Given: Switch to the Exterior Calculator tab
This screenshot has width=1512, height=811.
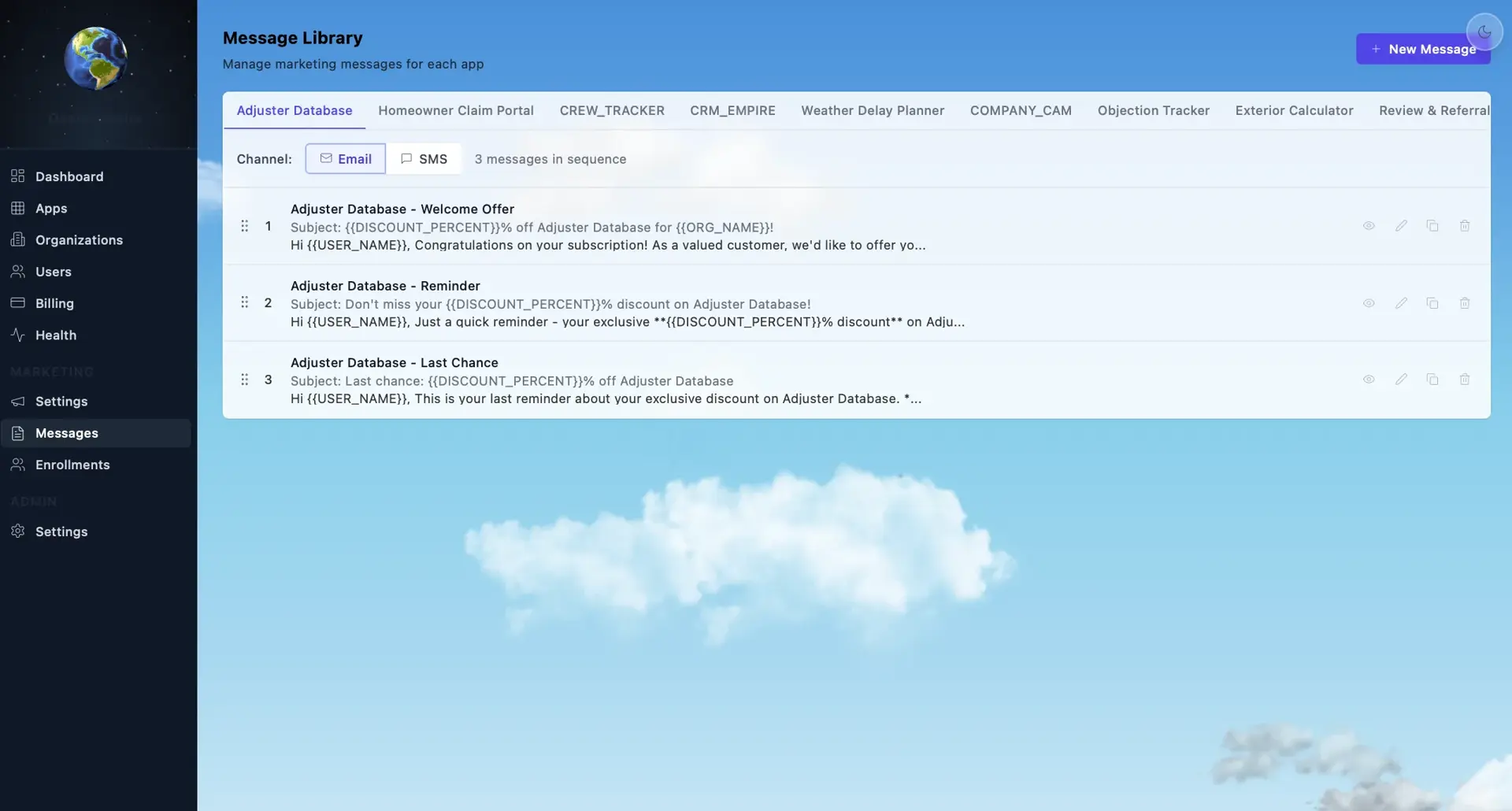Looking at the screenshot, I should [1294, 110].
